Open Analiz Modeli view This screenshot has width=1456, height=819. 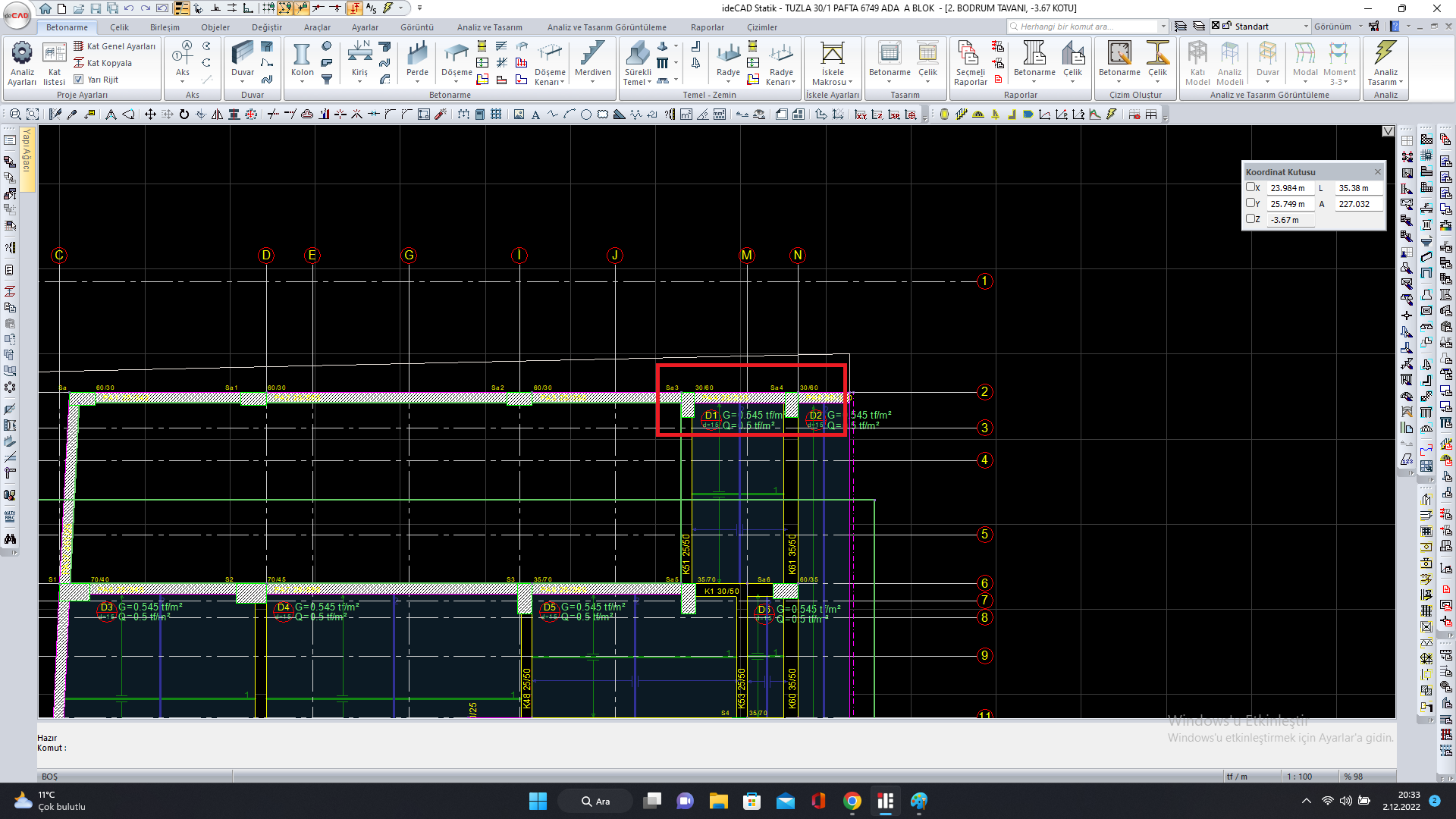click(1229, 62)
